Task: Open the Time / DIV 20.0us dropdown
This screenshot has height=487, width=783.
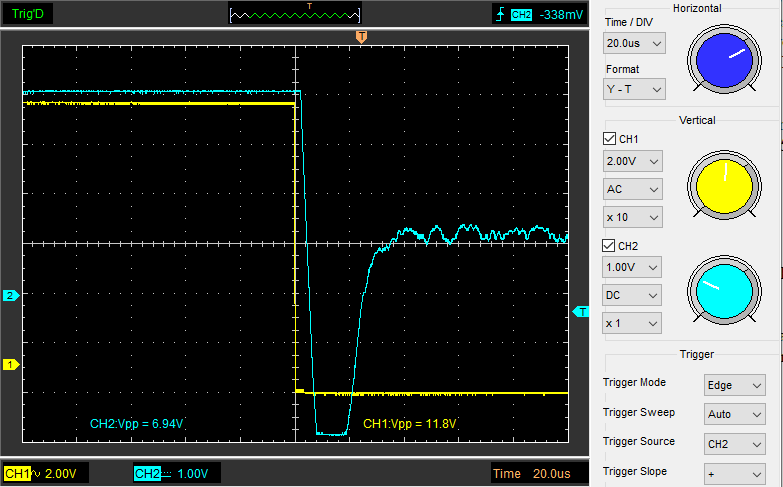Action: (x=634, y=43)
